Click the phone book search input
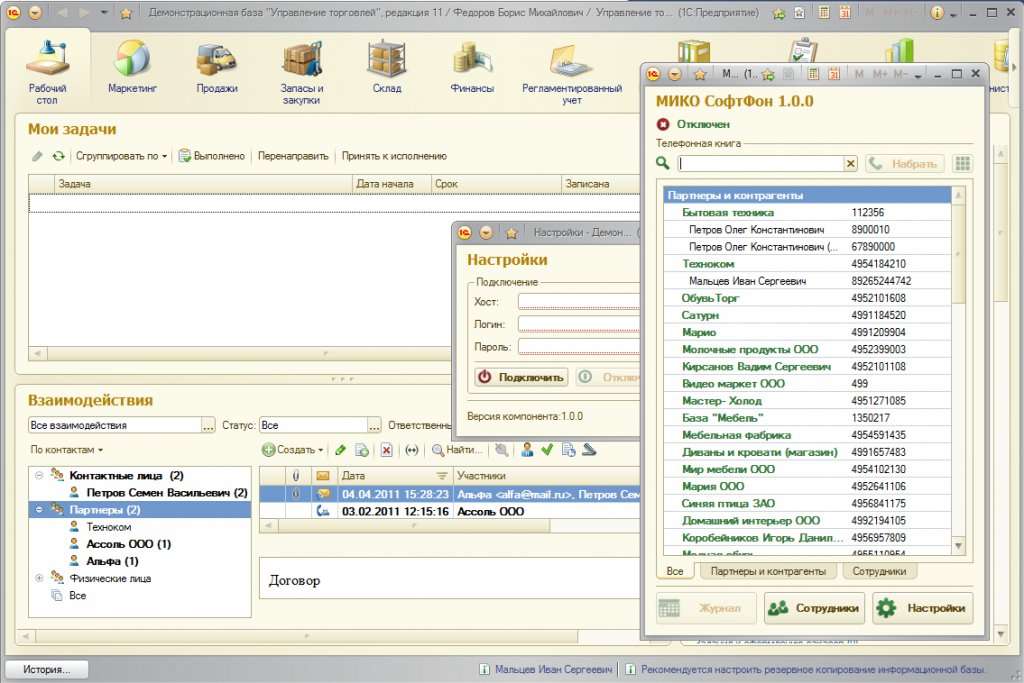Image resolution: width=1024 pixels, height=683 pixels. [761, 163]
